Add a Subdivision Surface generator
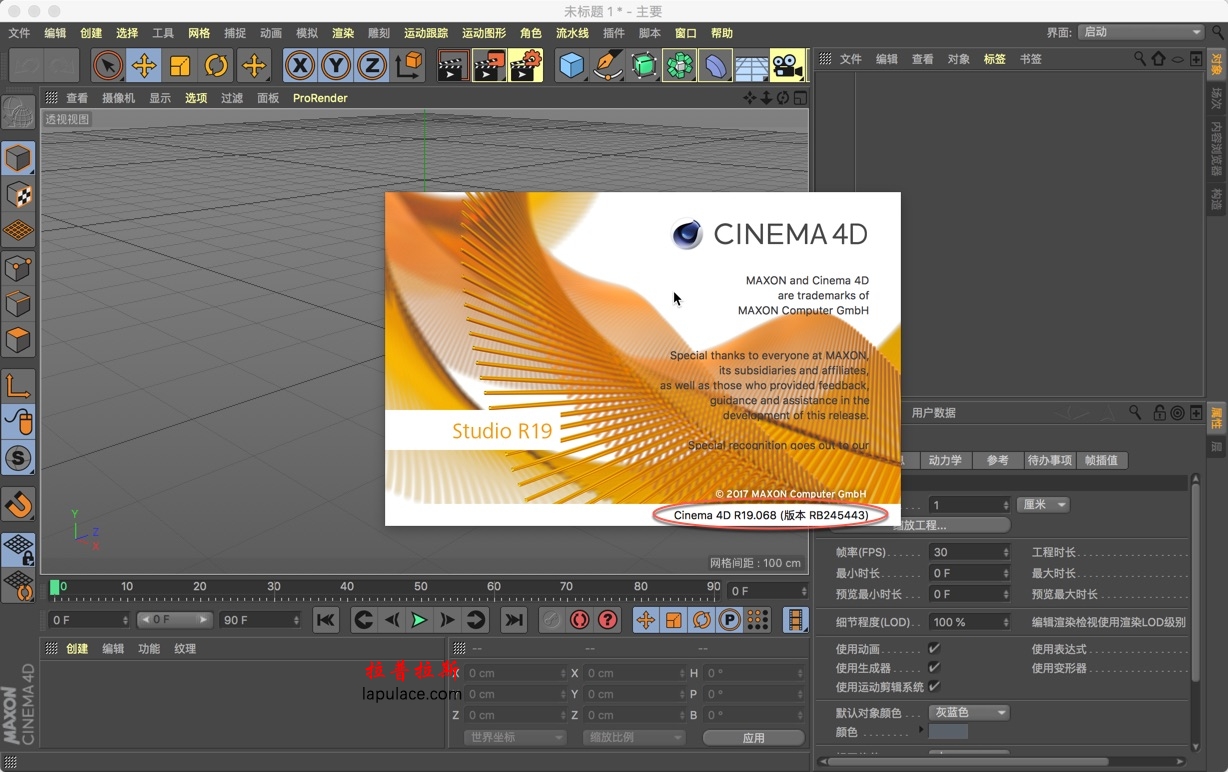The width and height of the screenshot is (1228, 772). pos(643,66)
